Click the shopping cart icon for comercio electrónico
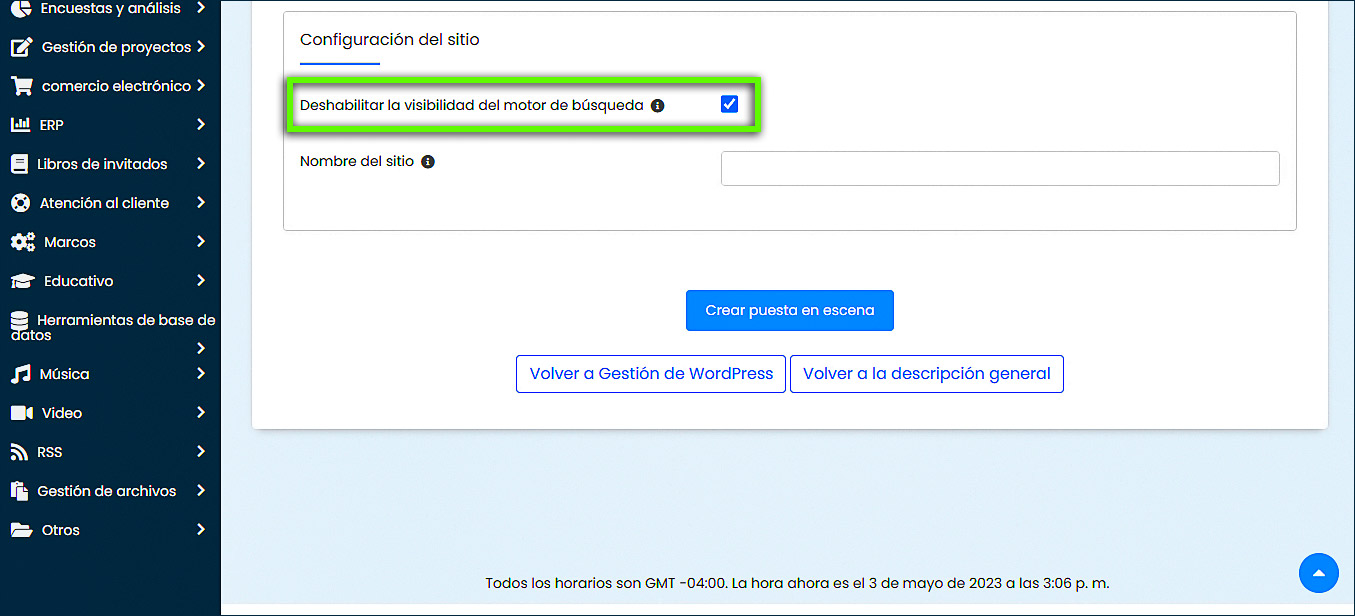This screenshot has width=1355, height=616. 21,86
